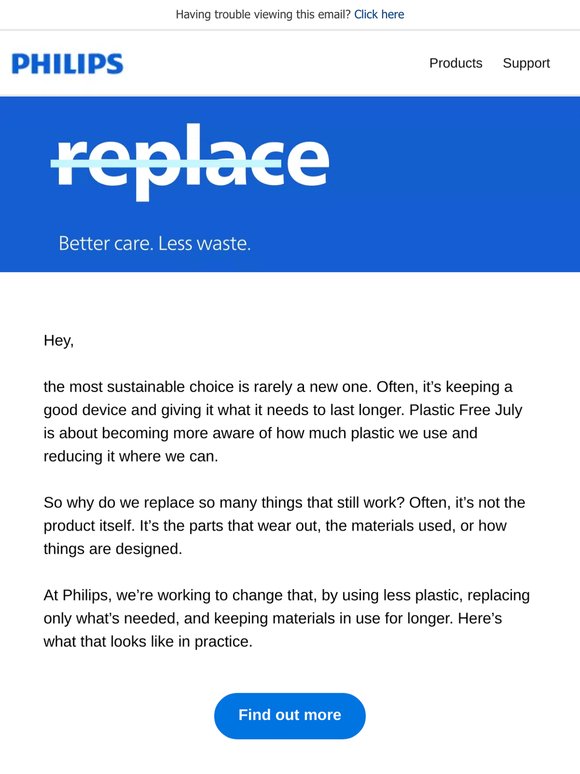Click the Philips logo in the header

[68, 64]
